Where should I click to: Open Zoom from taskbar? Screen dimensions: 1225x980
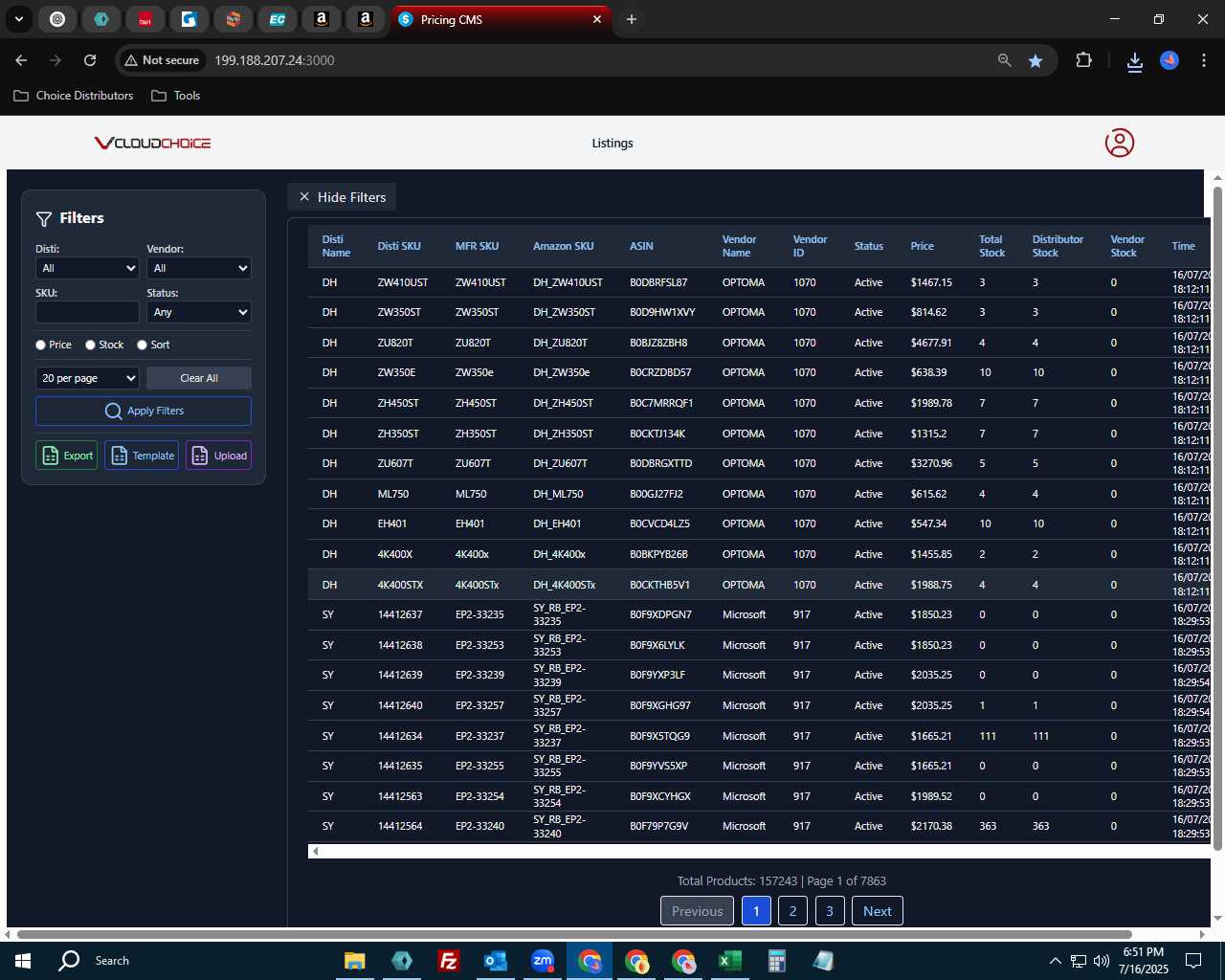point(543,961)
